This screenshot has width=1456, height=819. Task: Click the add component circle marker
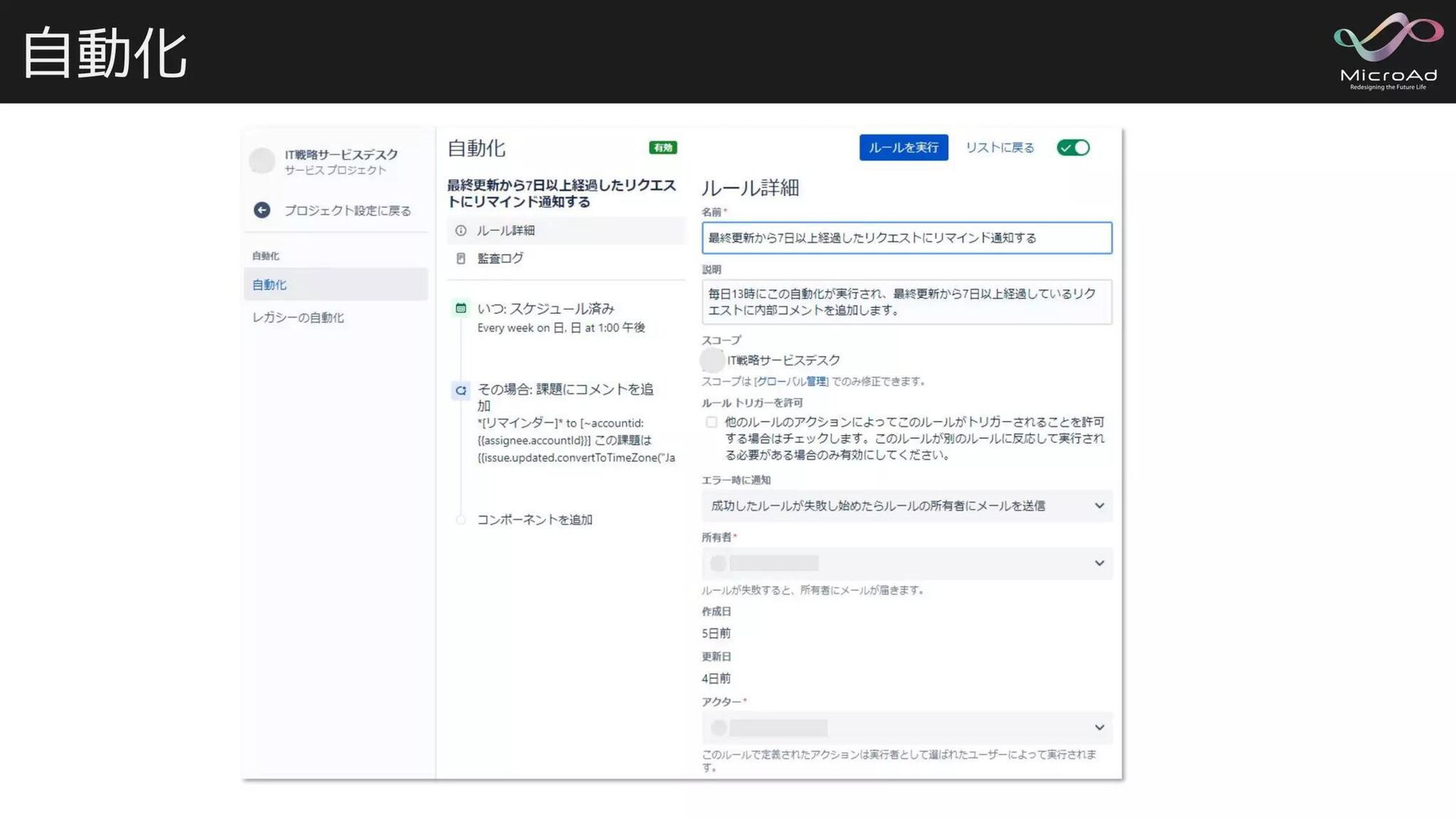point(460,520)
